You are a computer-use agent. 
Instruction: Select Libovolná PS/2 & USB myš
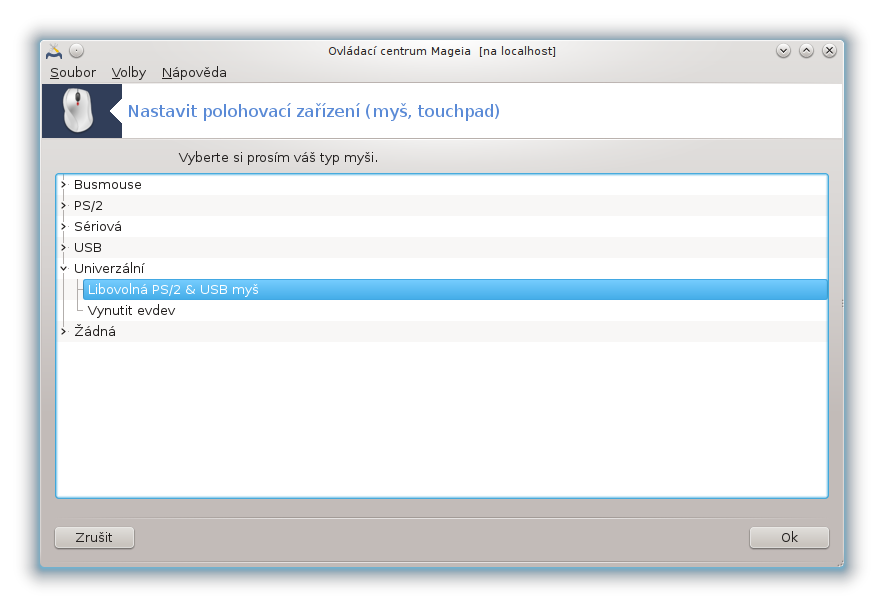click(455, 289)
